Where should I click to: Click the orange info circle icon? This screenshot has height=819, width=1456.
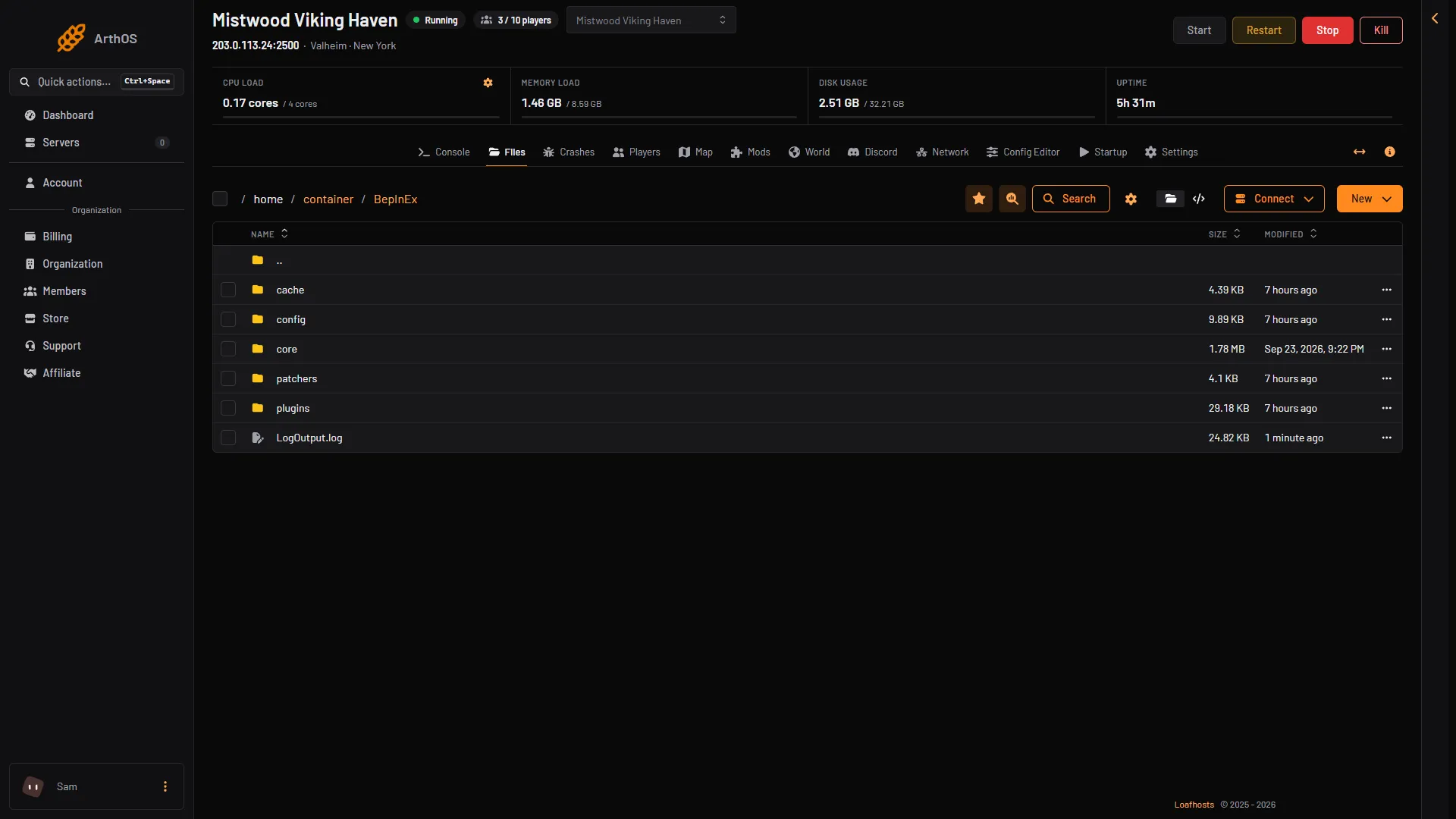tap(1389, 152)
